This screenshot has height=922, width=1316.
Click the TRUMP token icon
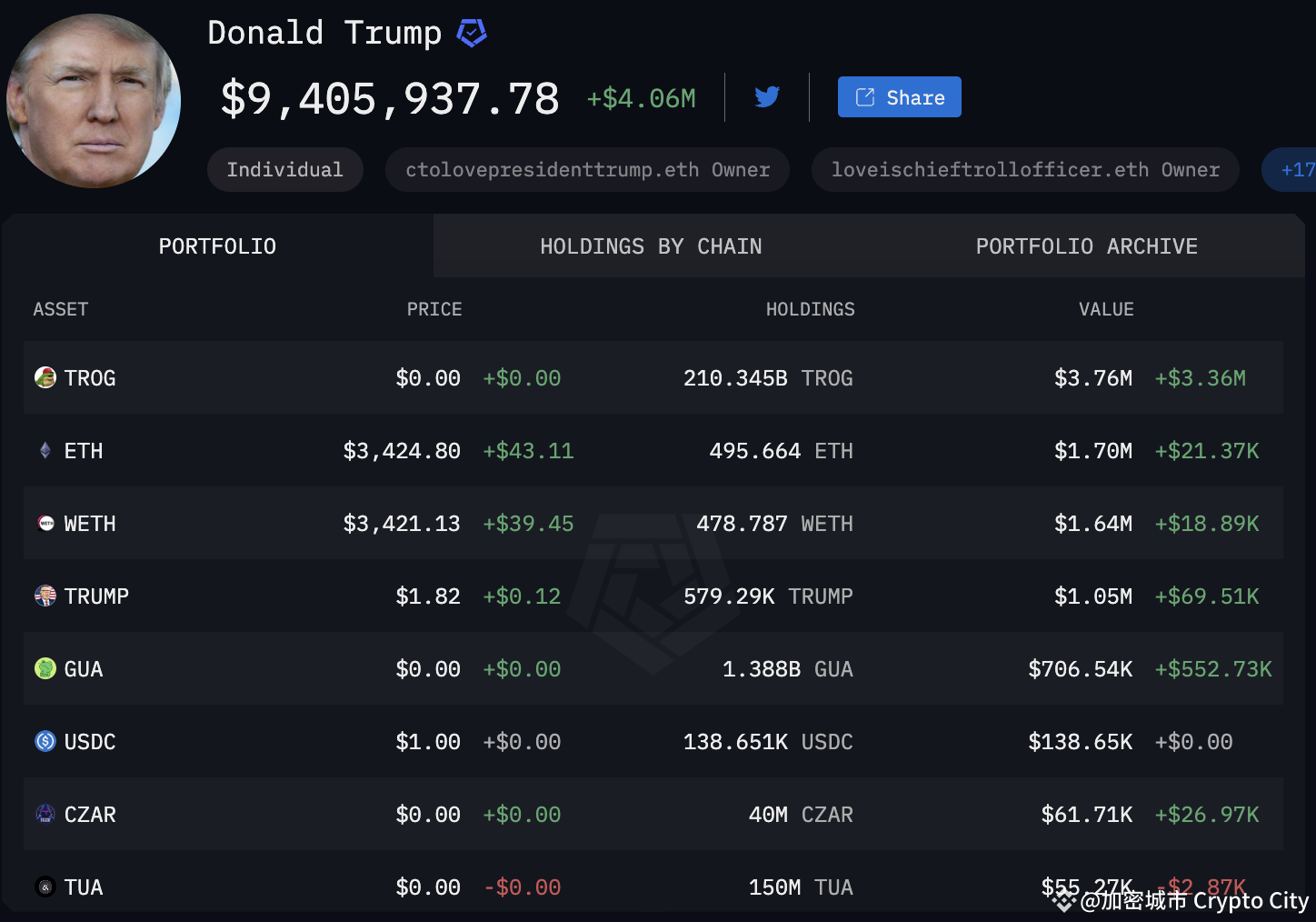[45, 596]
